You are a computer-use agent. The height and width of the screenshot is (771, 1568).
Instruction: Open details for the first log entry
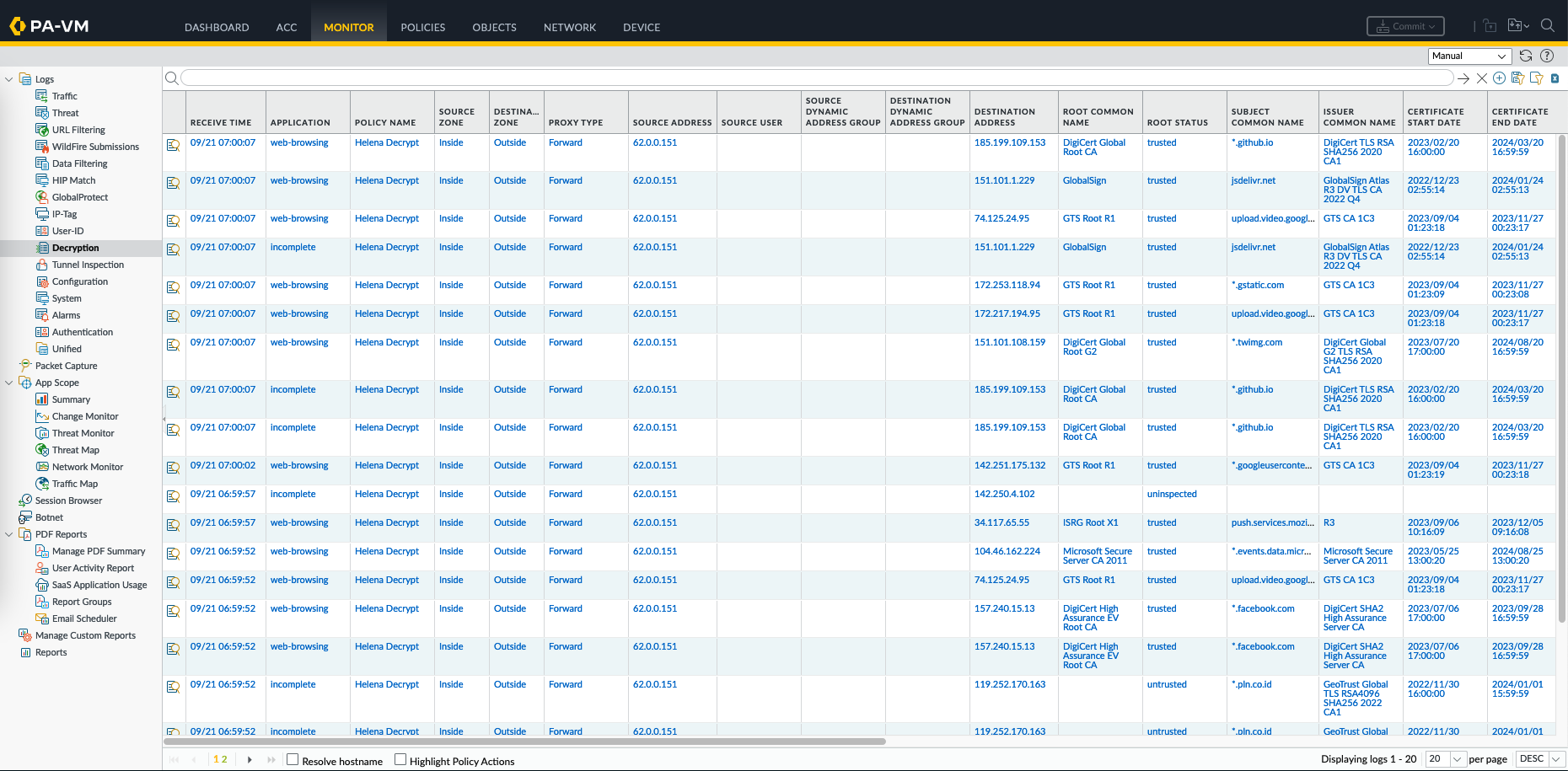174,145
